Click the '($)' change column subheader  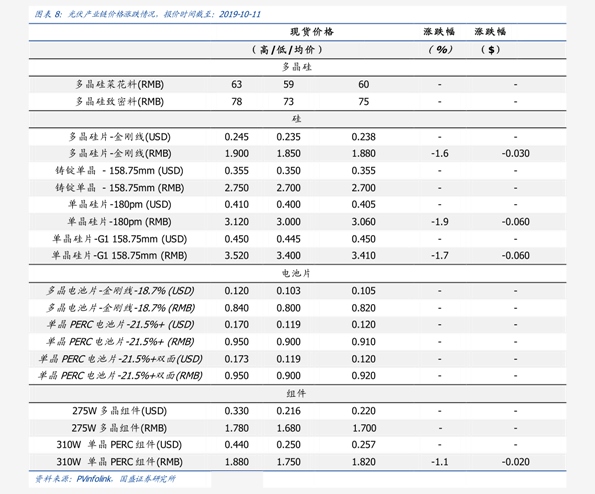pos(490,50)
